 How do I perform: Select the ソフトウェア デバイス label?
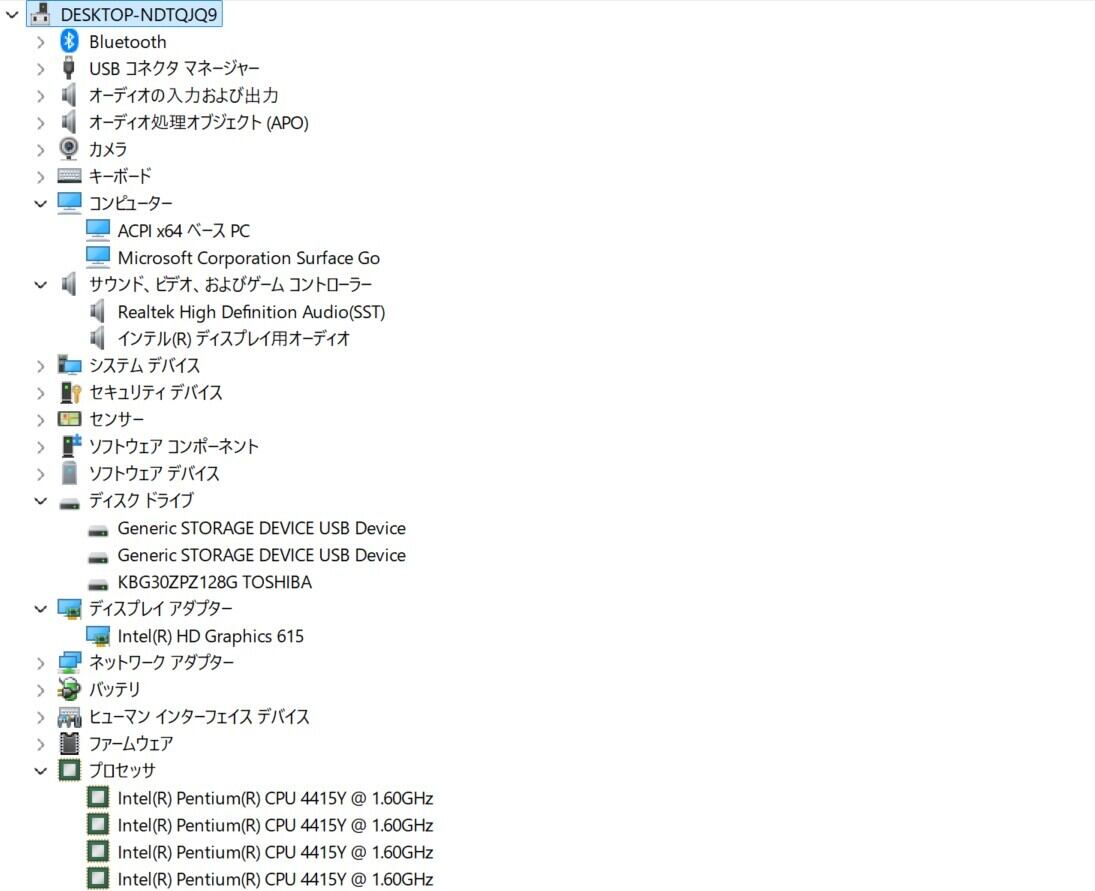click(x=154, y=473)
